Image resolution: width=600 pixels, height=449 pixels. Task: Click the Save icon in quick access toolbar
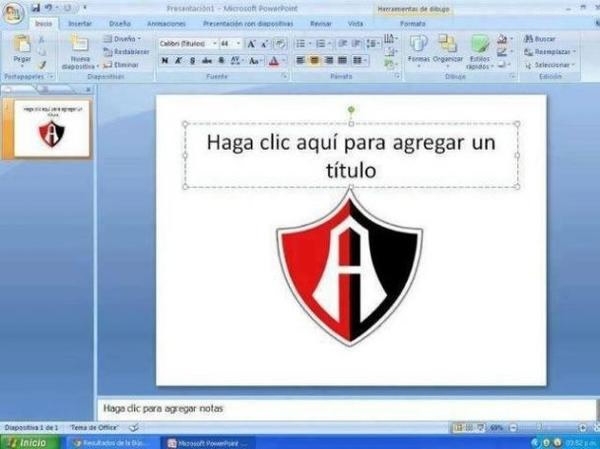pos(36,8)
